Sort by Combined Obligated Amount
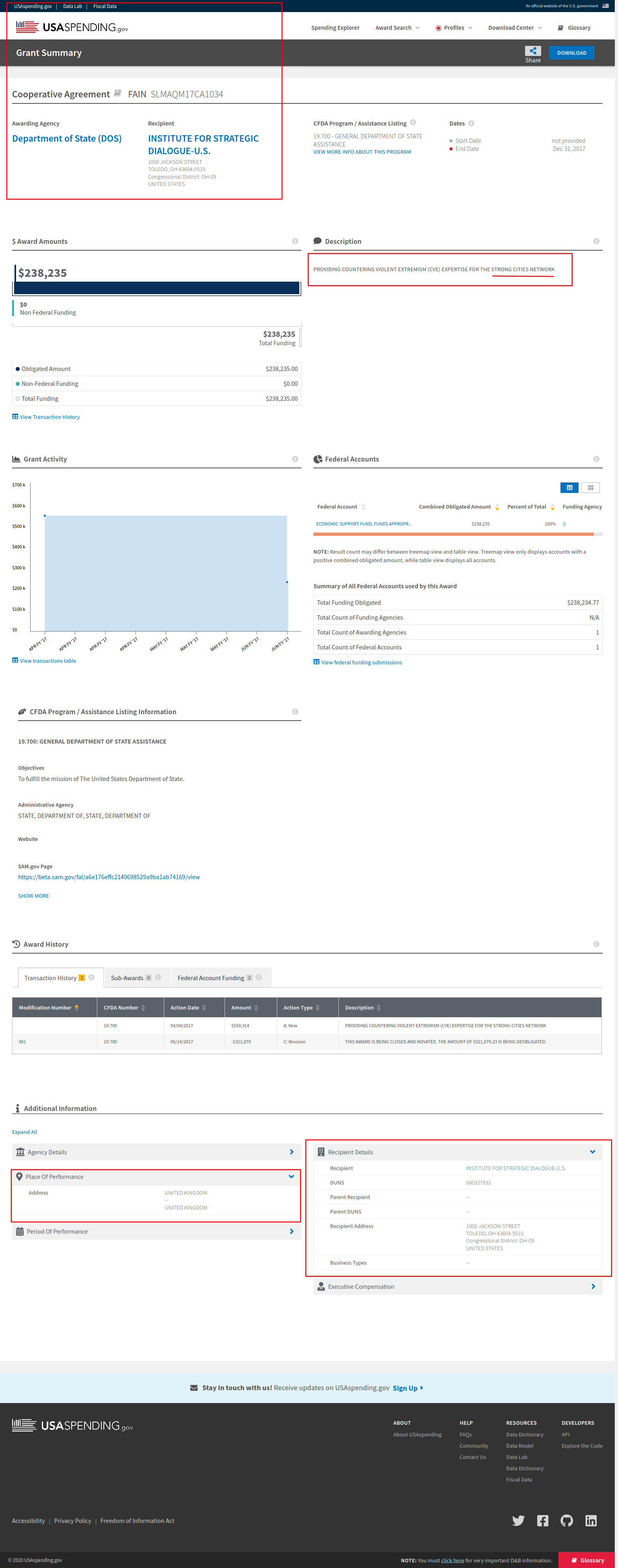 point(497,507)
